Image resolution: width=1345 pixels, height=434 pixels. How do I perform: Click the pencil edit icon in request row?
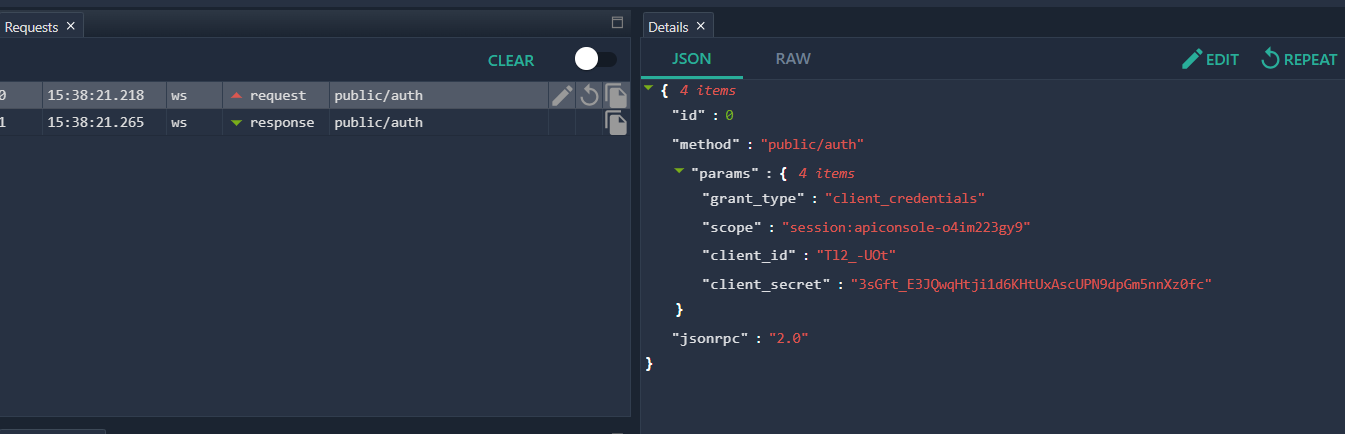tap(562, 95)
